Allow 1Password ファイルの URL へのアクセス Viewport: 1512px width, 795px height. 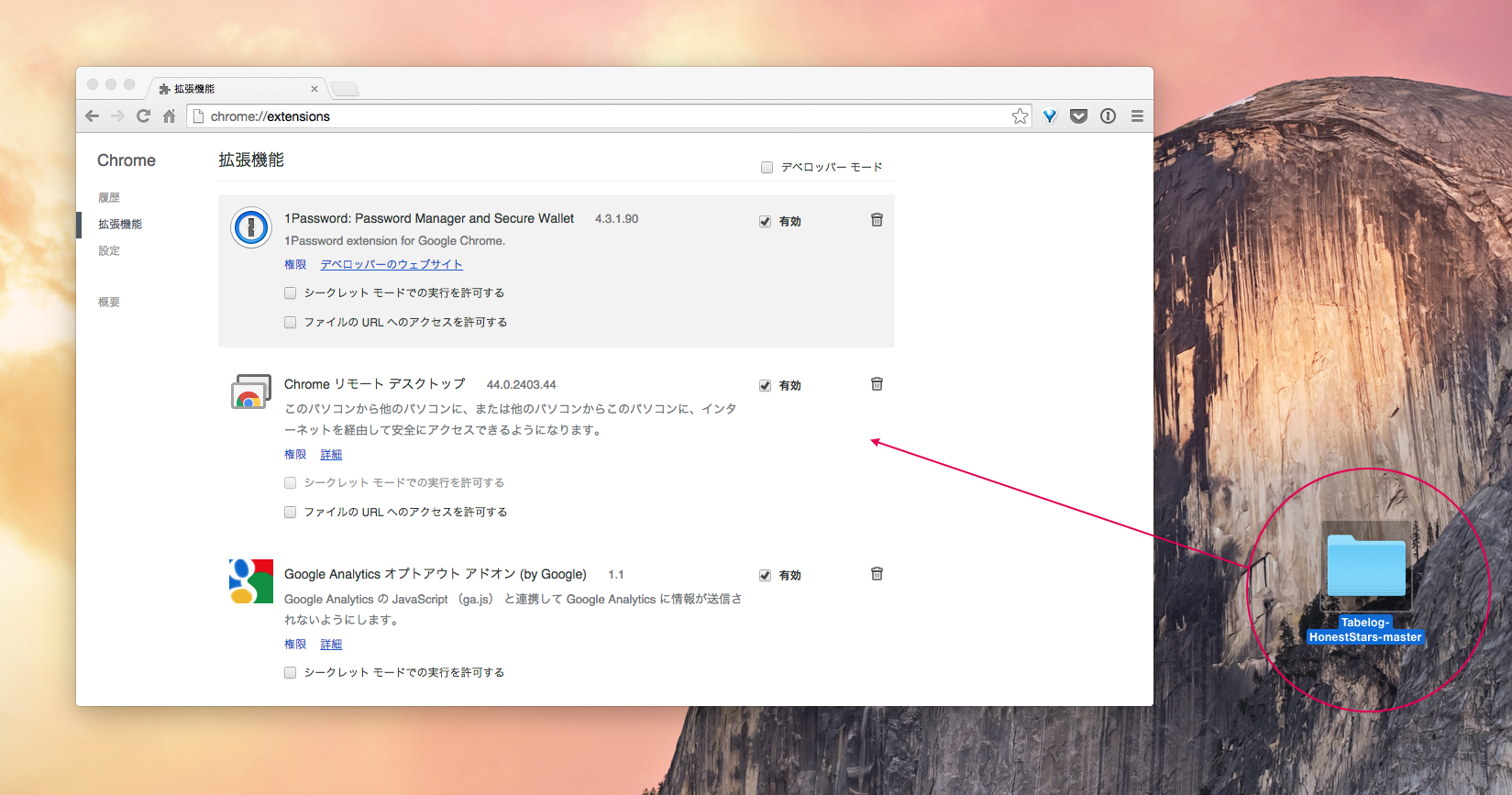click(x=290, y=323)
